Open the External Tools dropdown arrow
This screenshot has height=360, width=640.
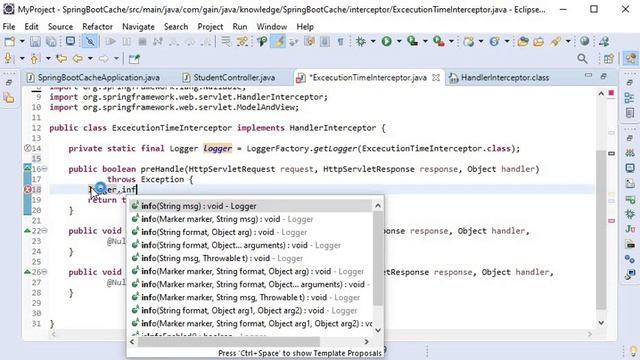[x=451, y=41]
